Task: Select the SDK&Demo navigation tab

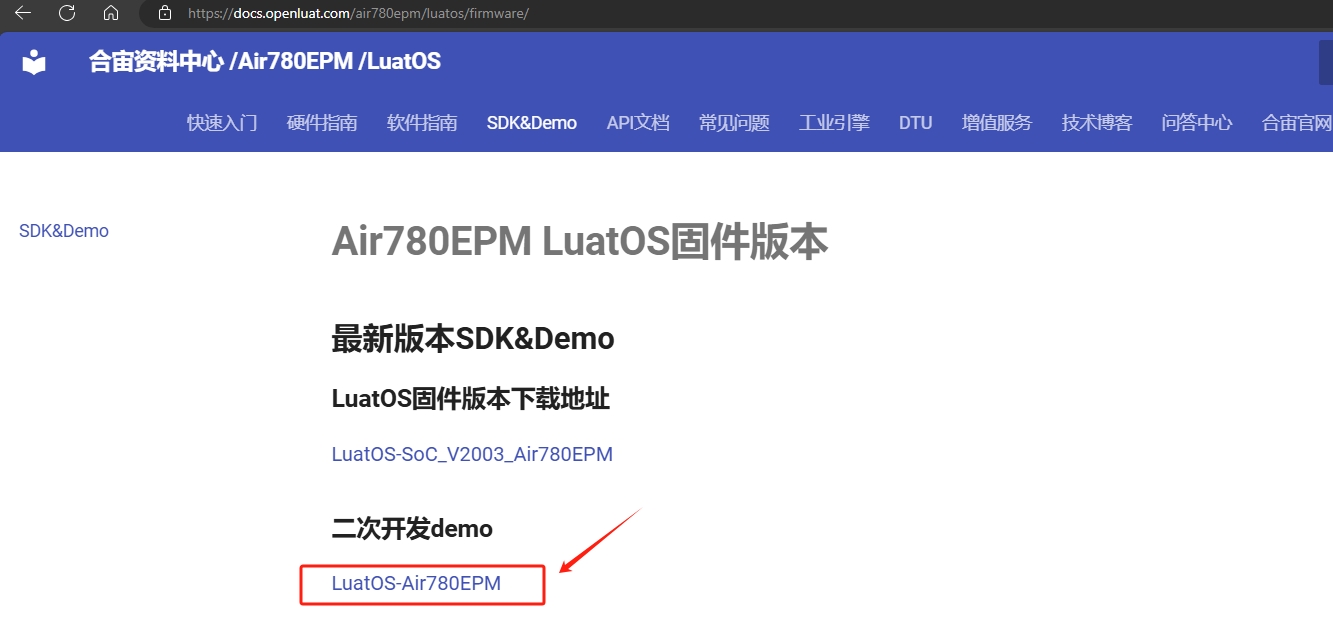Action: [532, 123]
